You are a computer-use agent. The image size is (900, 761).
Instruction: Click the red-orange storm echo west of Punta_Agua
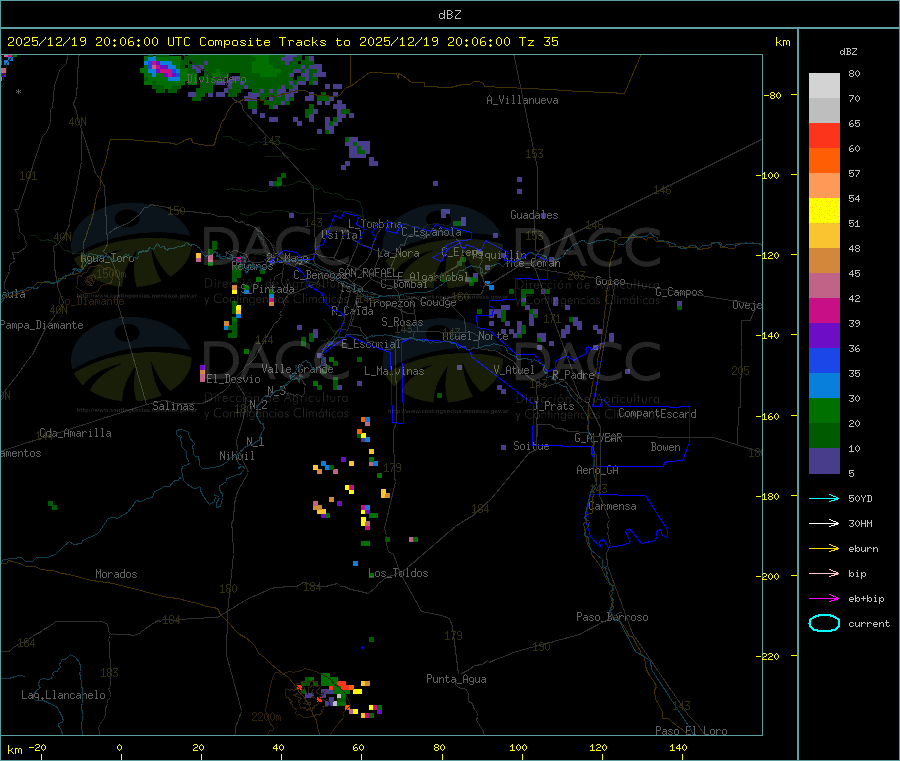344,686
